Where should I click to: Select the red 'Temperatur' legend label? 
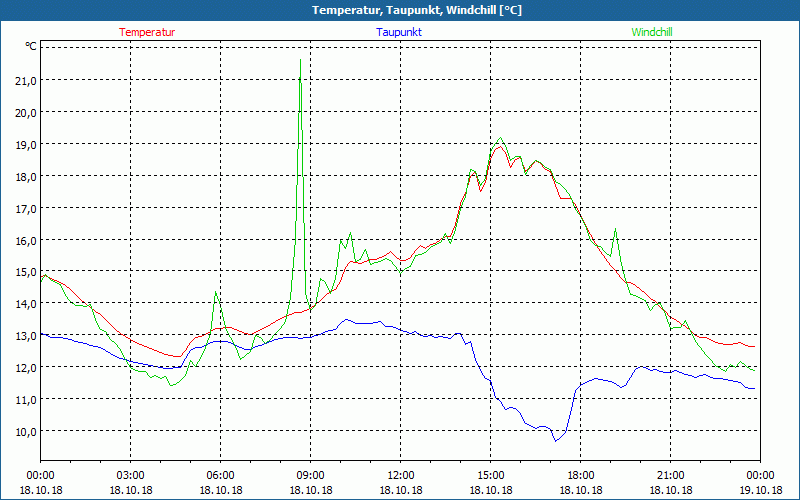pos(147,32)
